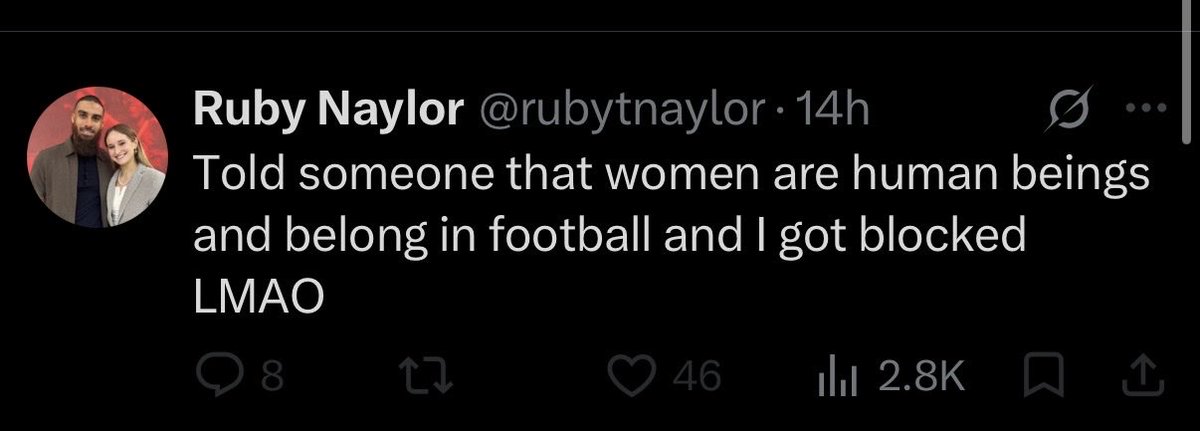
Task: Like the tweet with the heart icon
Action: click(632, 377)
